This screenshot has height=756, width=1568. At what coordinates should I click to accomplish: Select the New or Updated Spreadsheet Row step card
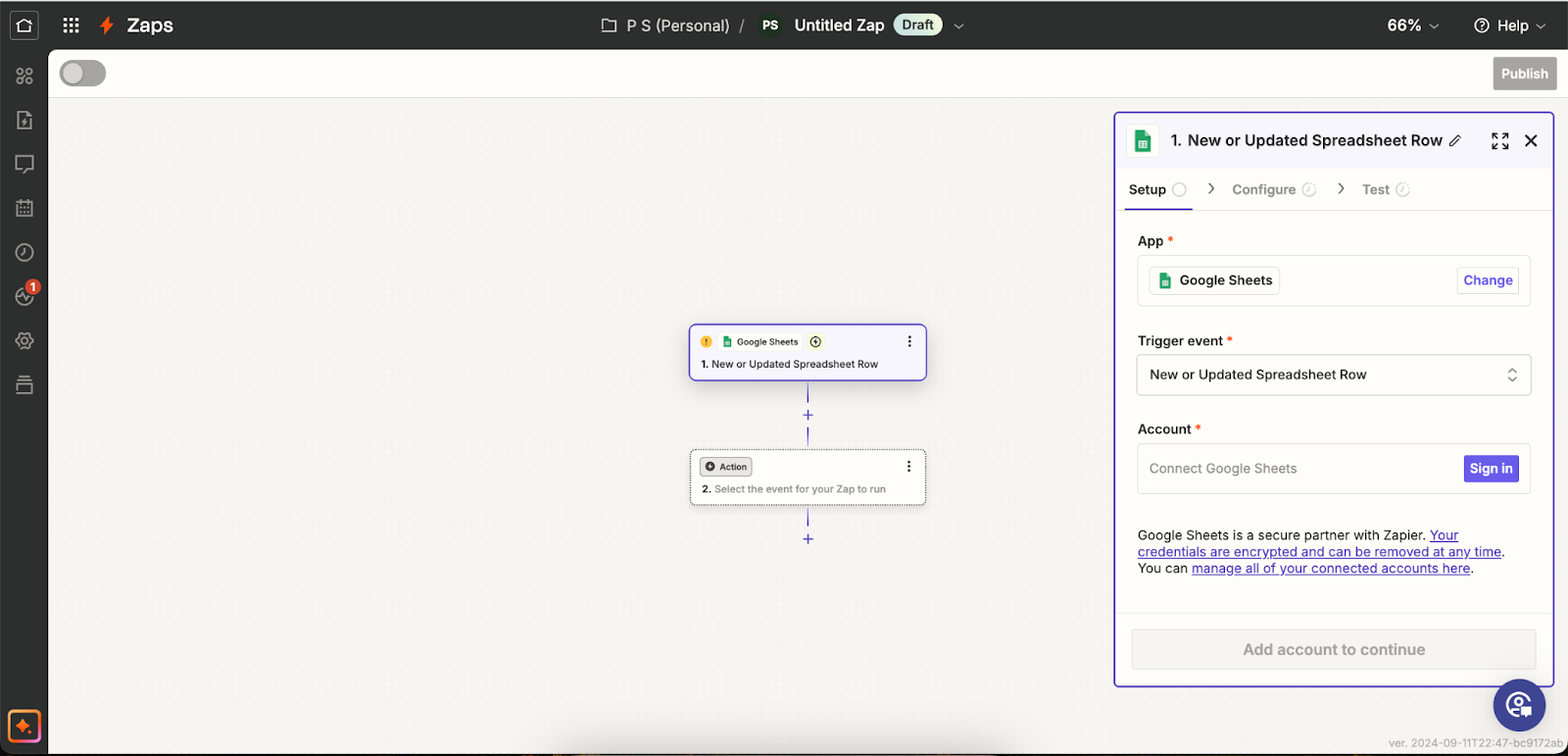(x=808, y=352)
